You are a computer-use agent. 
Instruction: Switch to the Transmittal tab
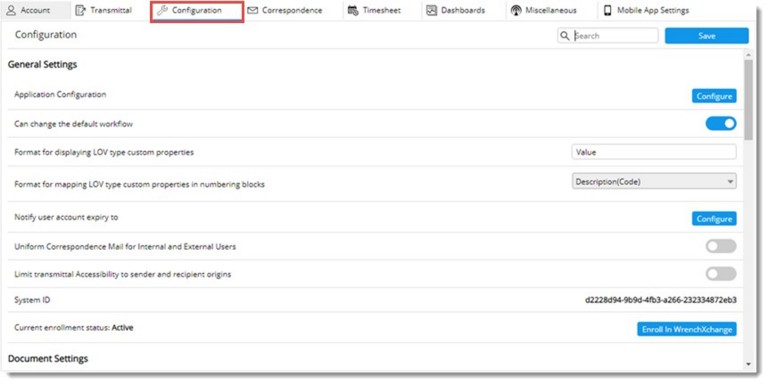click(111, 10)
